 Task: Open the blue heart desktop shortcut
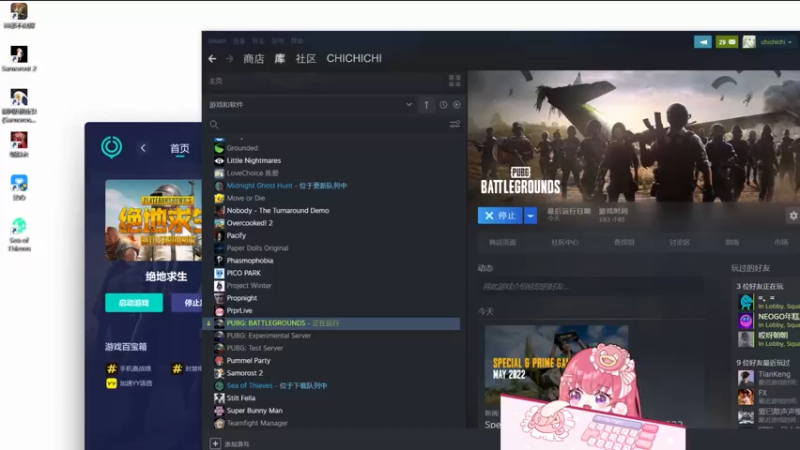pos(19,187)
